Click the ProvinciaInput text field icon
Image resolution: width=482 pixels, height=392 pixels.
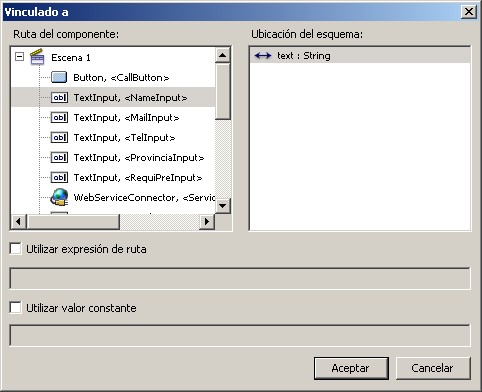click(59, 157)
